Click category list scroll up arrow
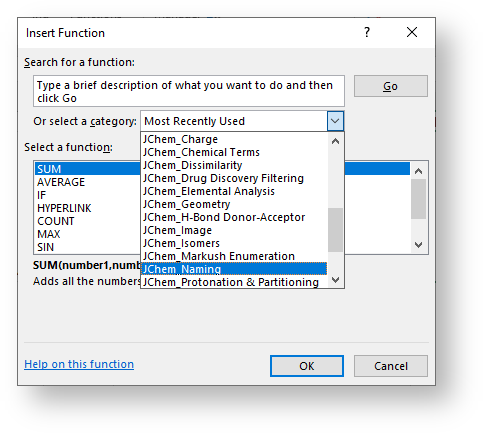484x434 pixels. point(335,141)
